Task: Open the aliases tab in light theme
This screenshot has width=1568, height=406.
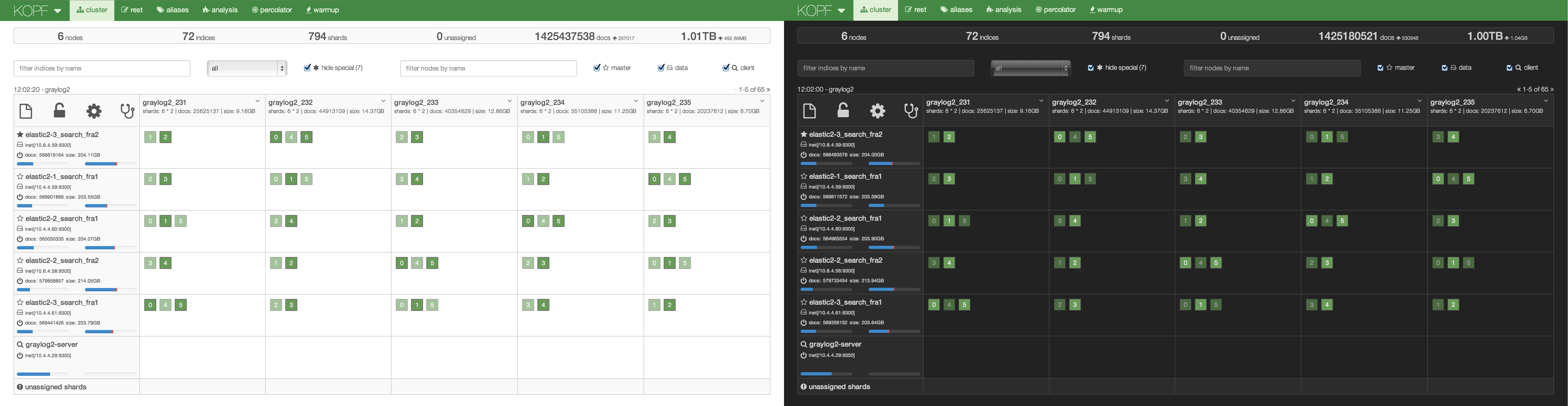Action: pyautogui.click(x=172, y=10)
